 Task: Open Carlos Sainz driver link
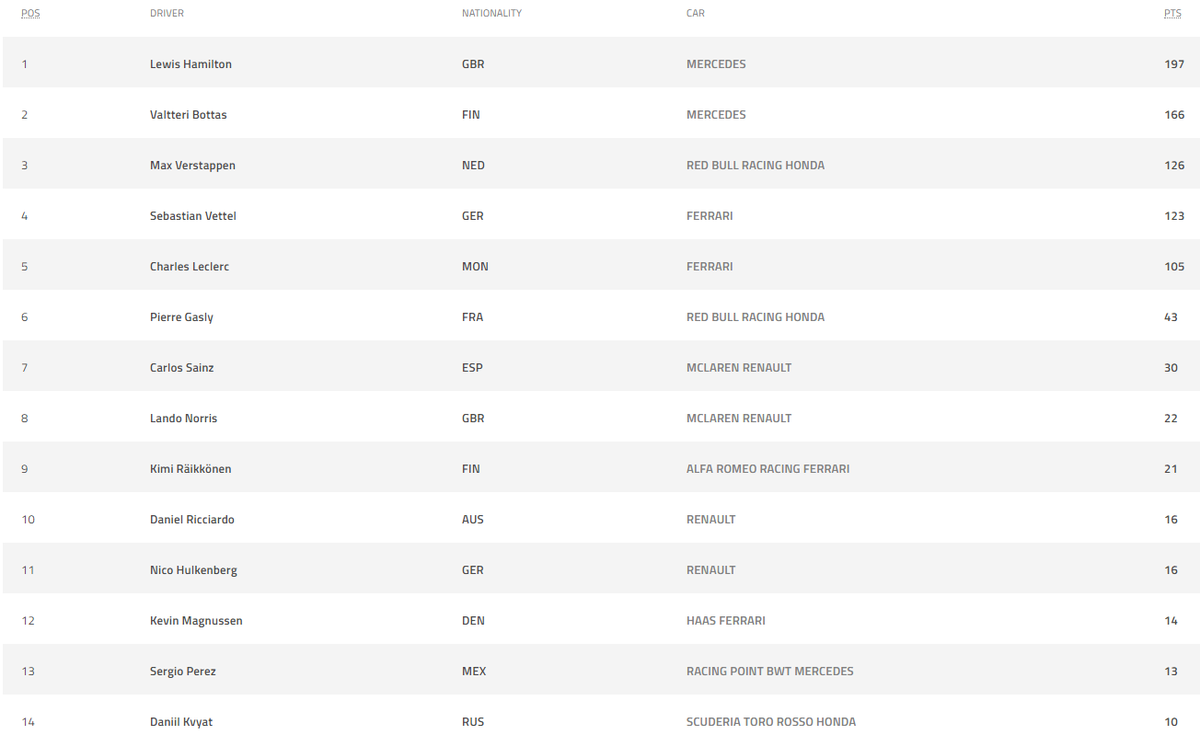tap(181, 368)
